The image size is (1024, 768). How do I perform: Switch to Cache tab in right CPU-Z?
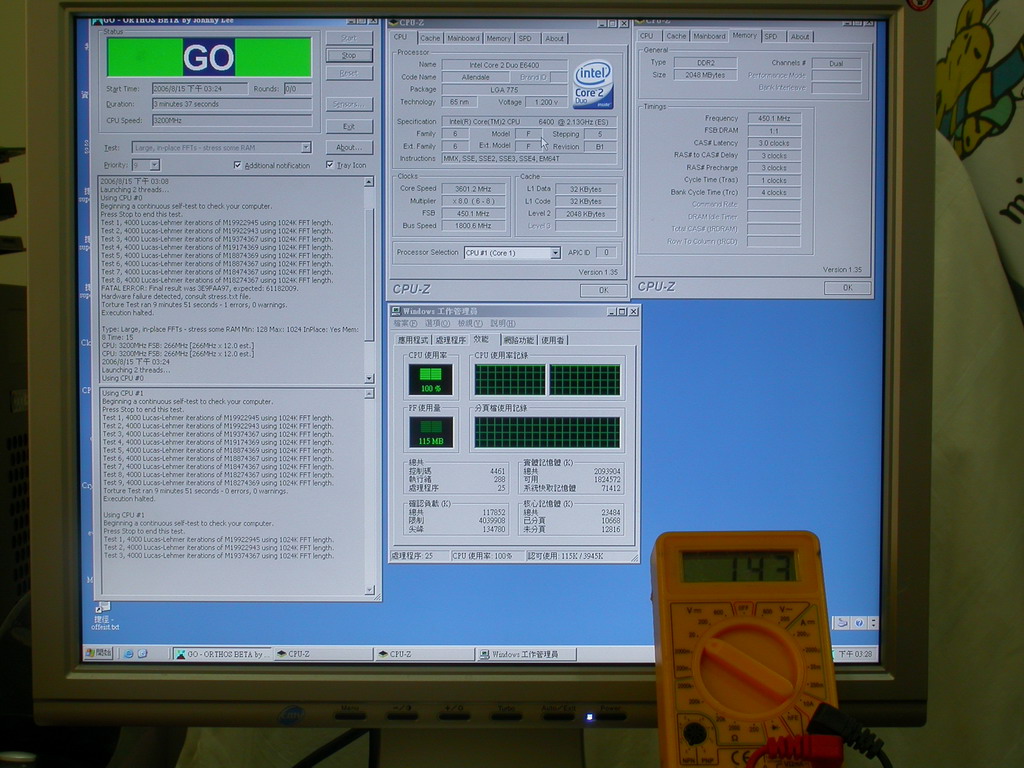click(x=676, y=37)
